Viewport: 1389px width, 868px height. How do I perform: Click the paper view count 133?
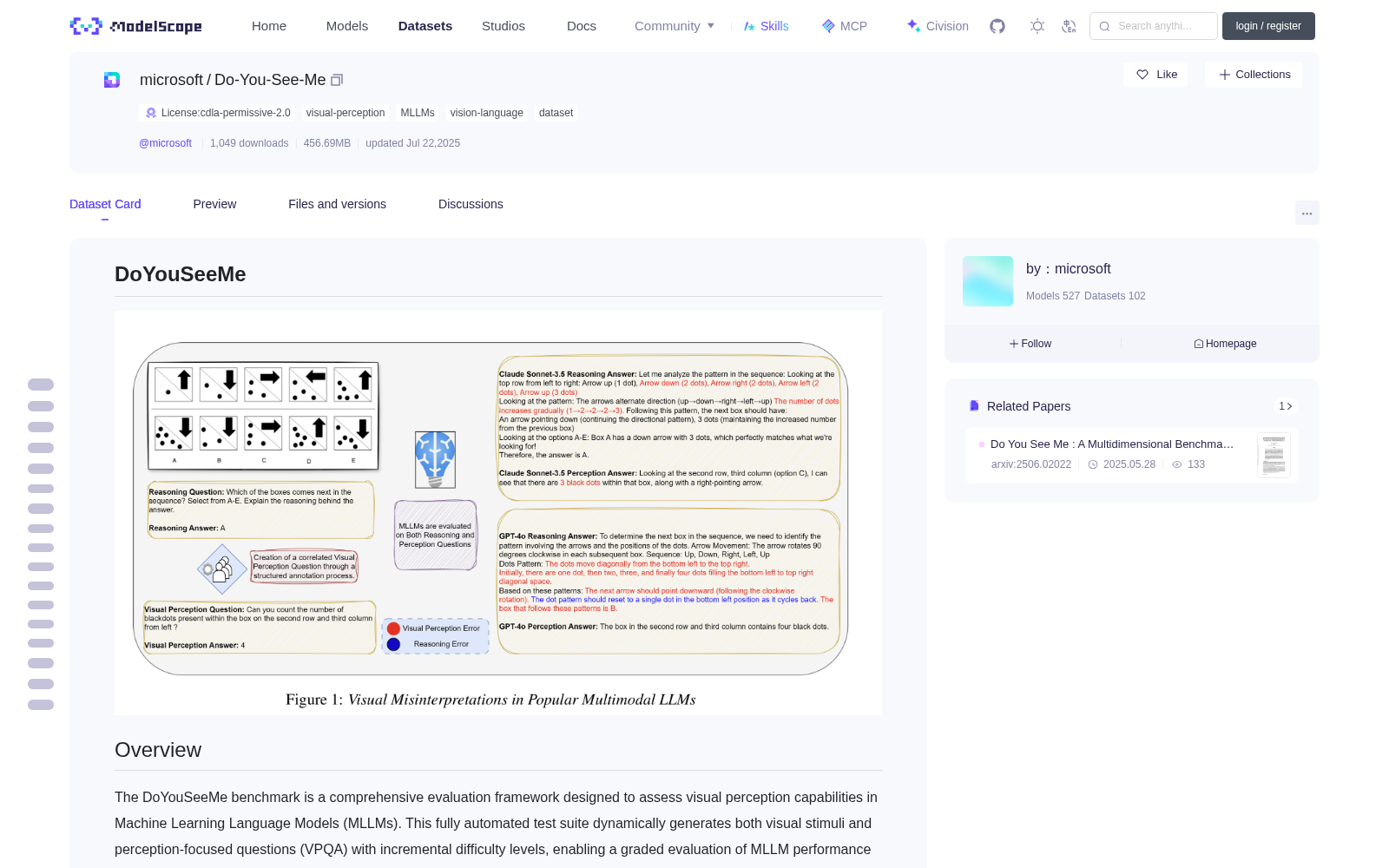click(1195, 464)
